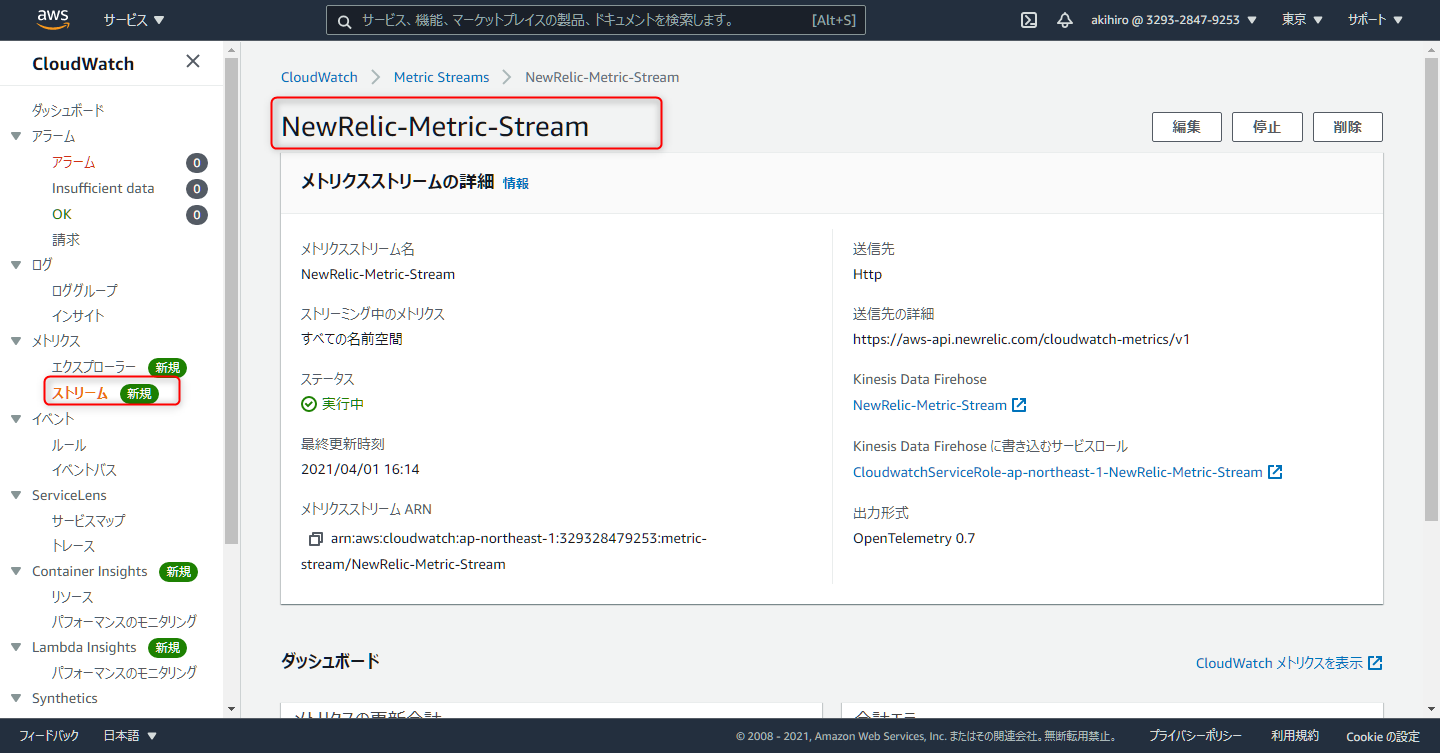Open プライバシーポリシー footer link

coord(1196,736)
